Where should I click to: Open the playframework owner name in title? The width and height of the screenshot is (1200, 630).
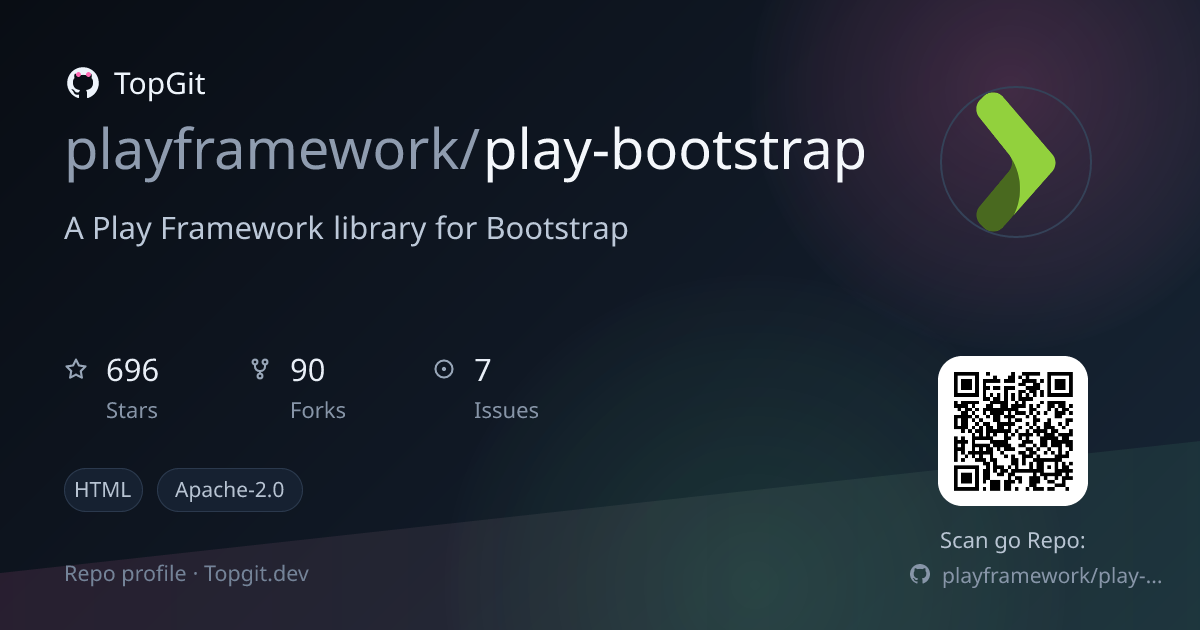click(x=264, y=152)
